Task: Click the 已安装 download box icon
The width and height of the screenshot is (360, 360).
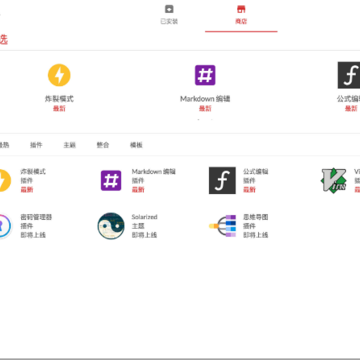Action: coord(169,9)
